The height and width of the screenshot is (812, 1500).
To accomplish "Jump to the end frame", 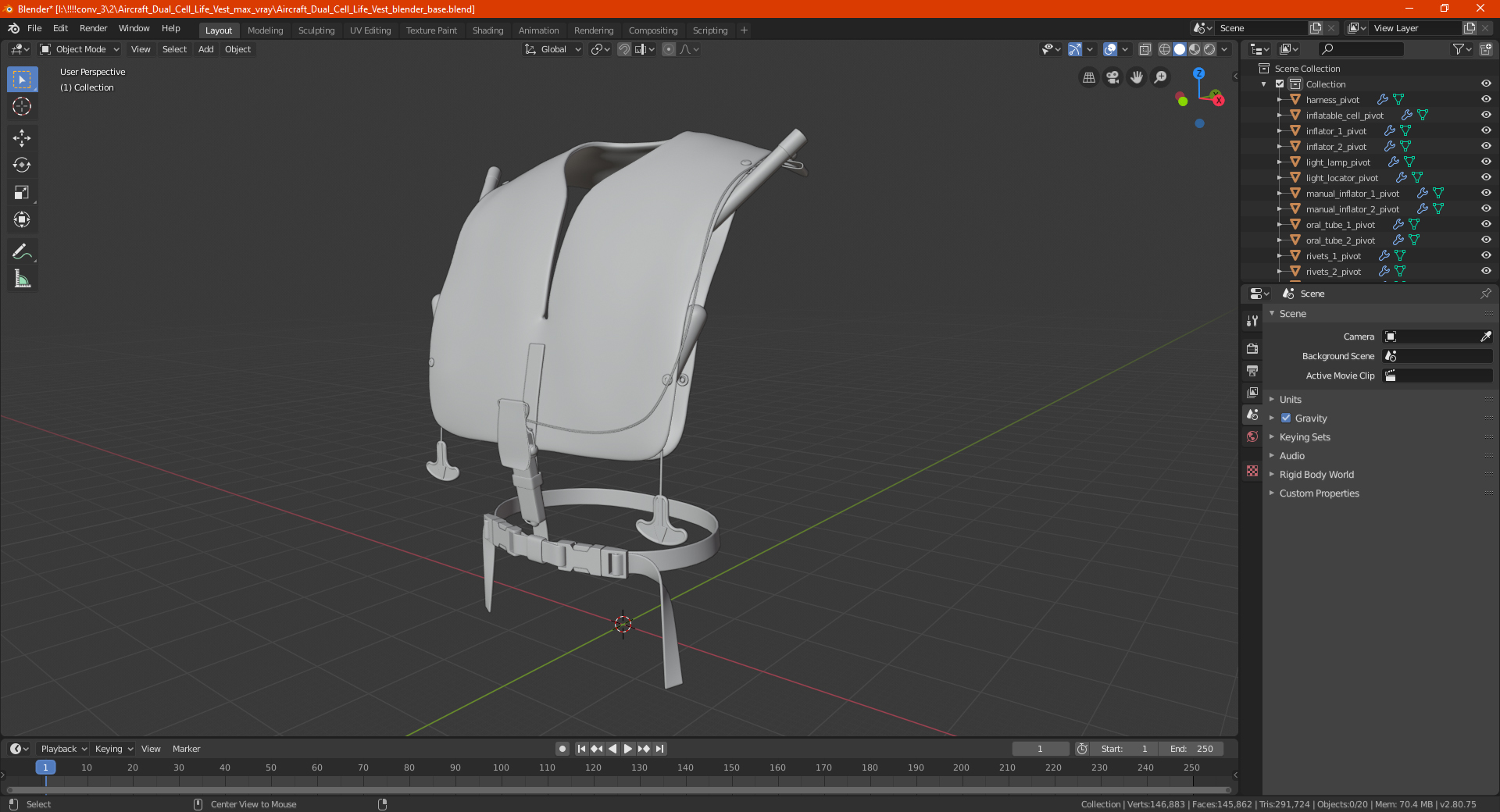I will tap(659, 749).
